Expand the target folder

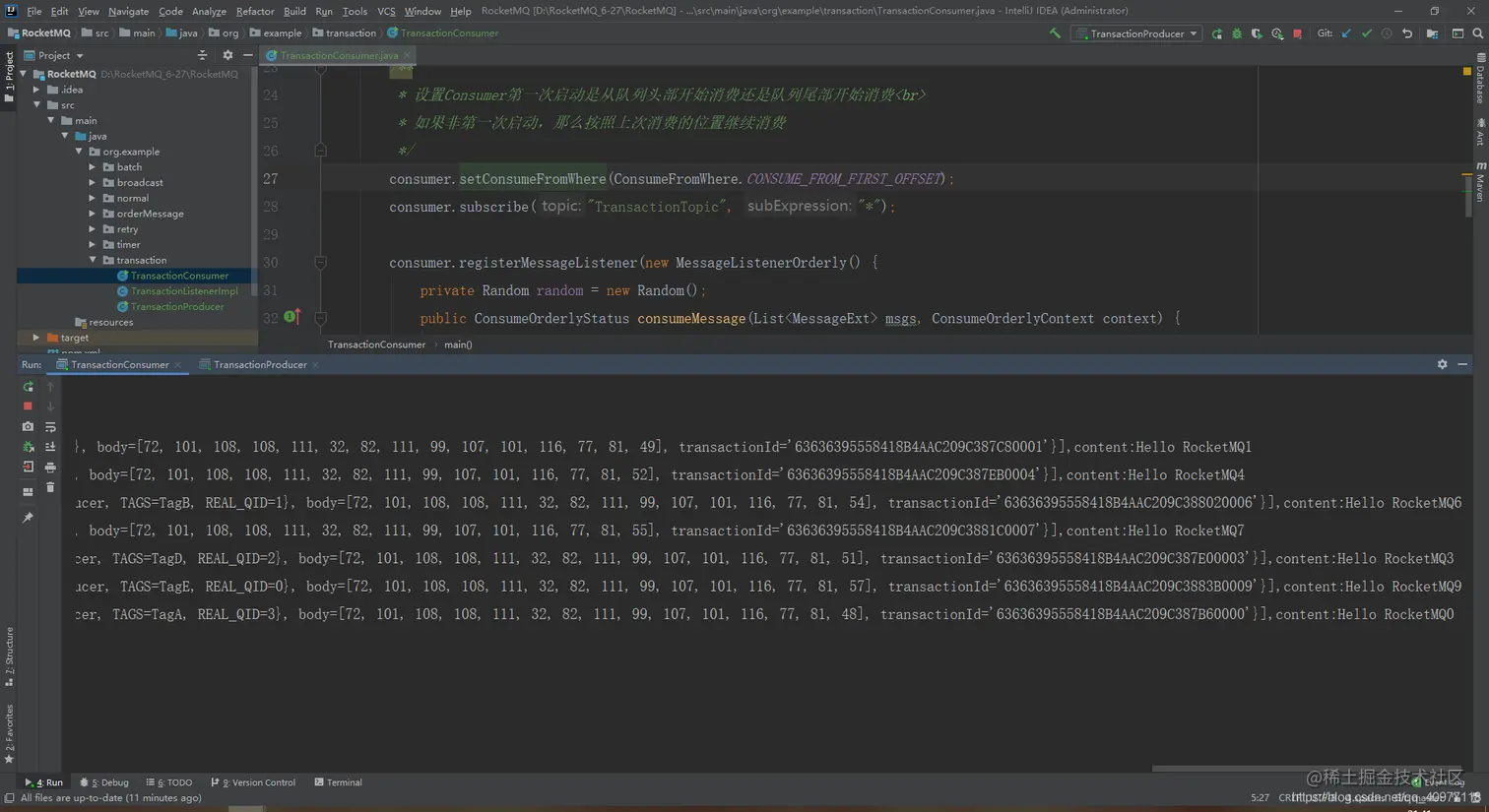37,338
